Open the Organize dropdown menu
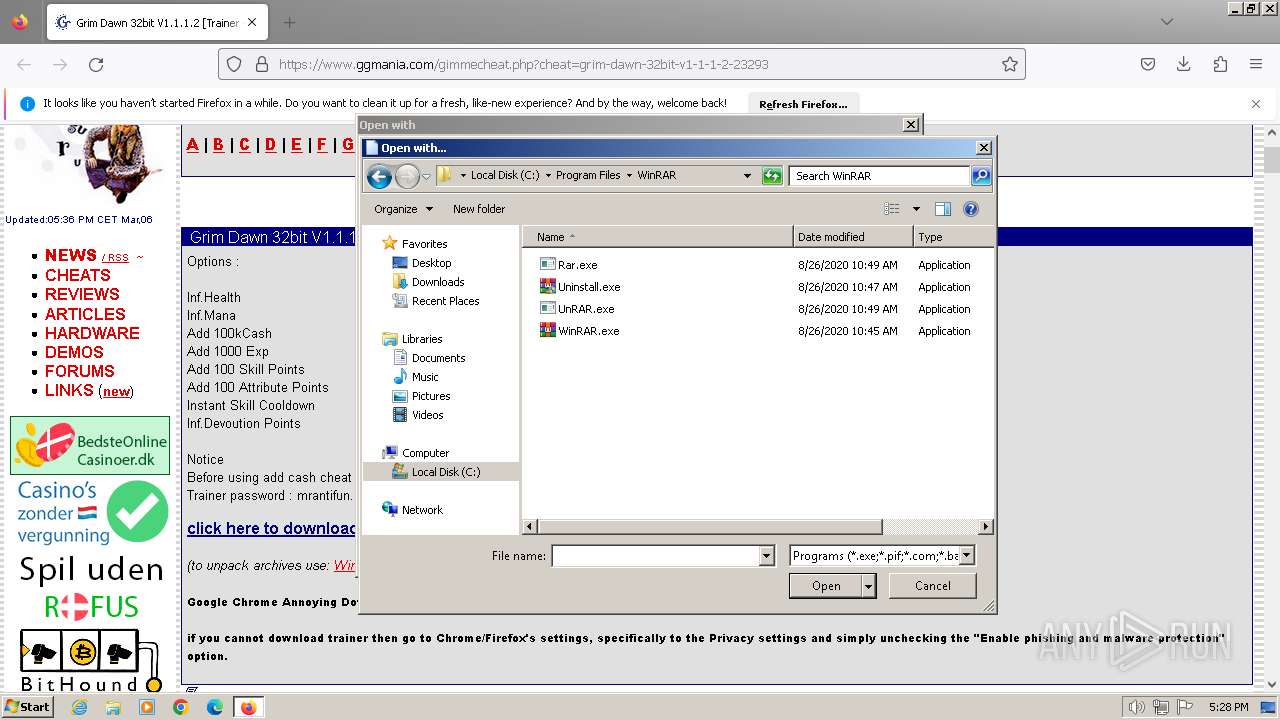 (x=403, y=209)
